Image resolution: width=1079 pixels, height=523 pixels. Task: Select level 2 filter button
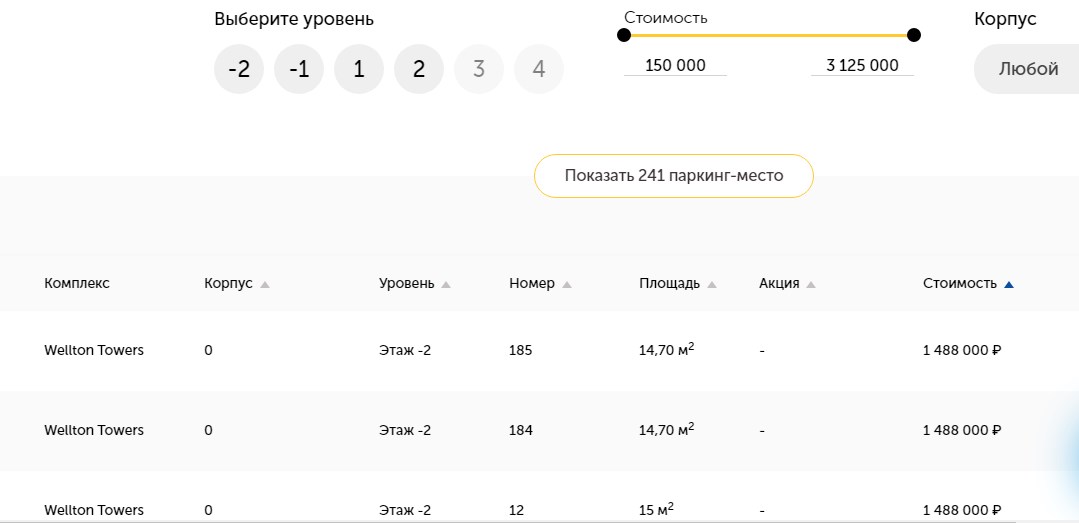[x=419, y=69]
